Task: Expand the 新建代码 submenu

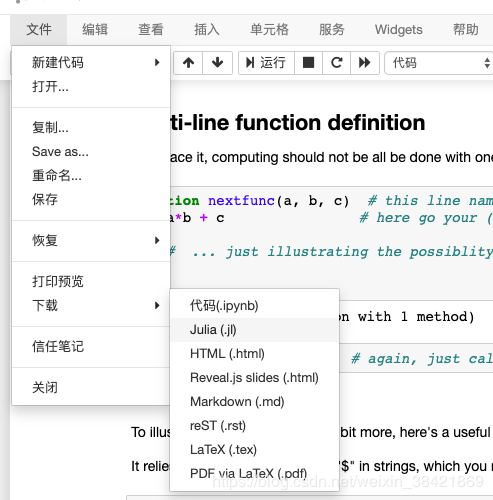Action: click(x=91, y=63)
